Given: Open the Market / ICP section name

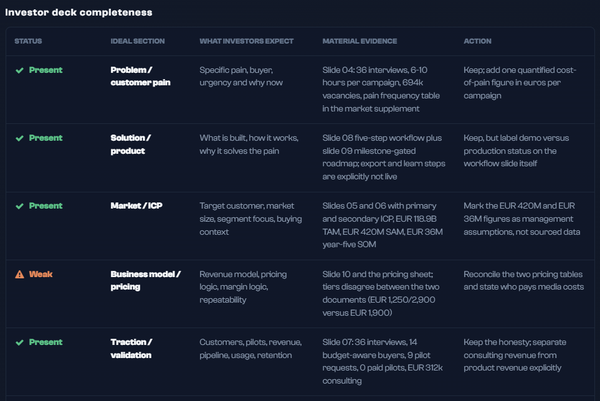Looking at the screenshot, I should point(137,206).
